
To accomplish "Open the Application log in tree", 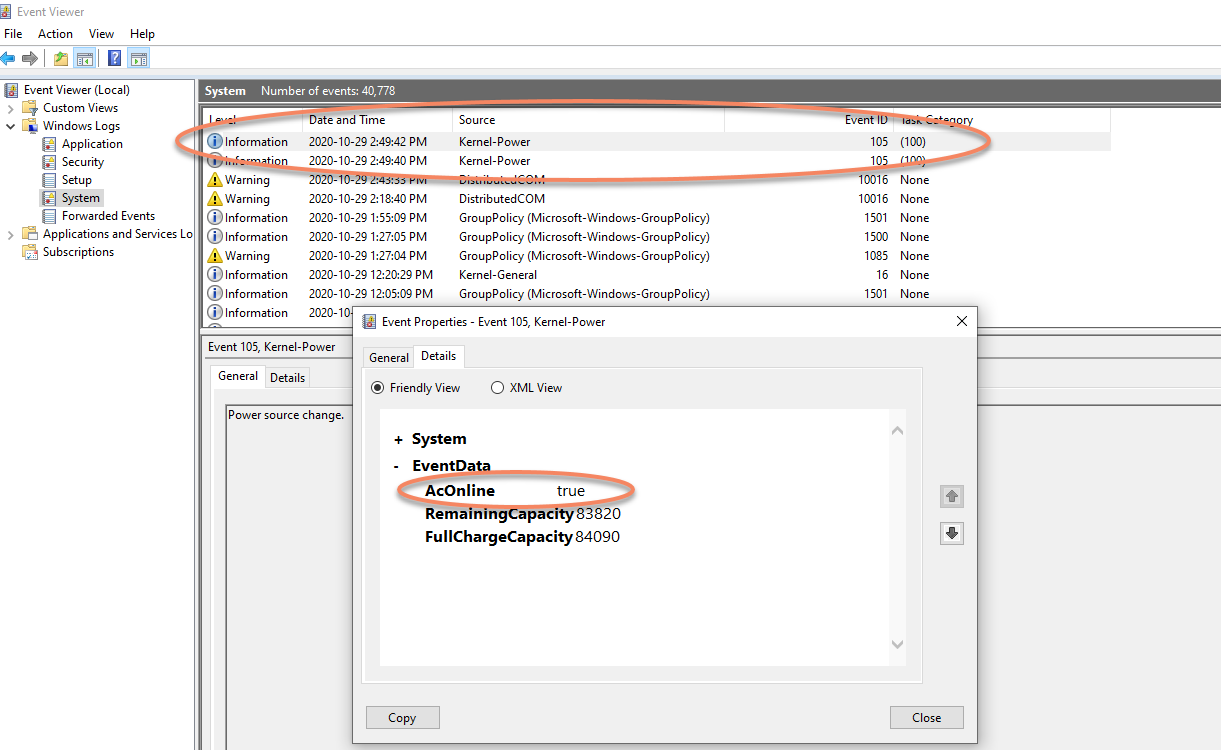I will click(x=92, y=144).
